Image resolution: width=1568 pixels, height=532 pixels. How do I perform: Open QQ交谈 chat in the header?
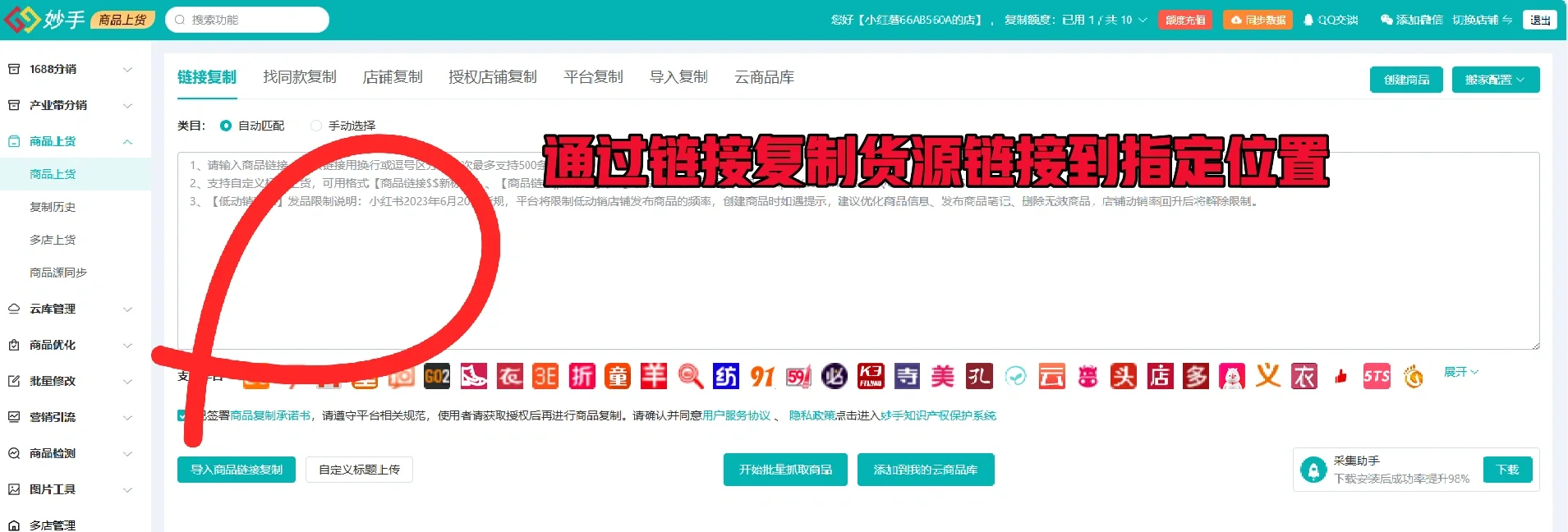tap(1331, 20)
